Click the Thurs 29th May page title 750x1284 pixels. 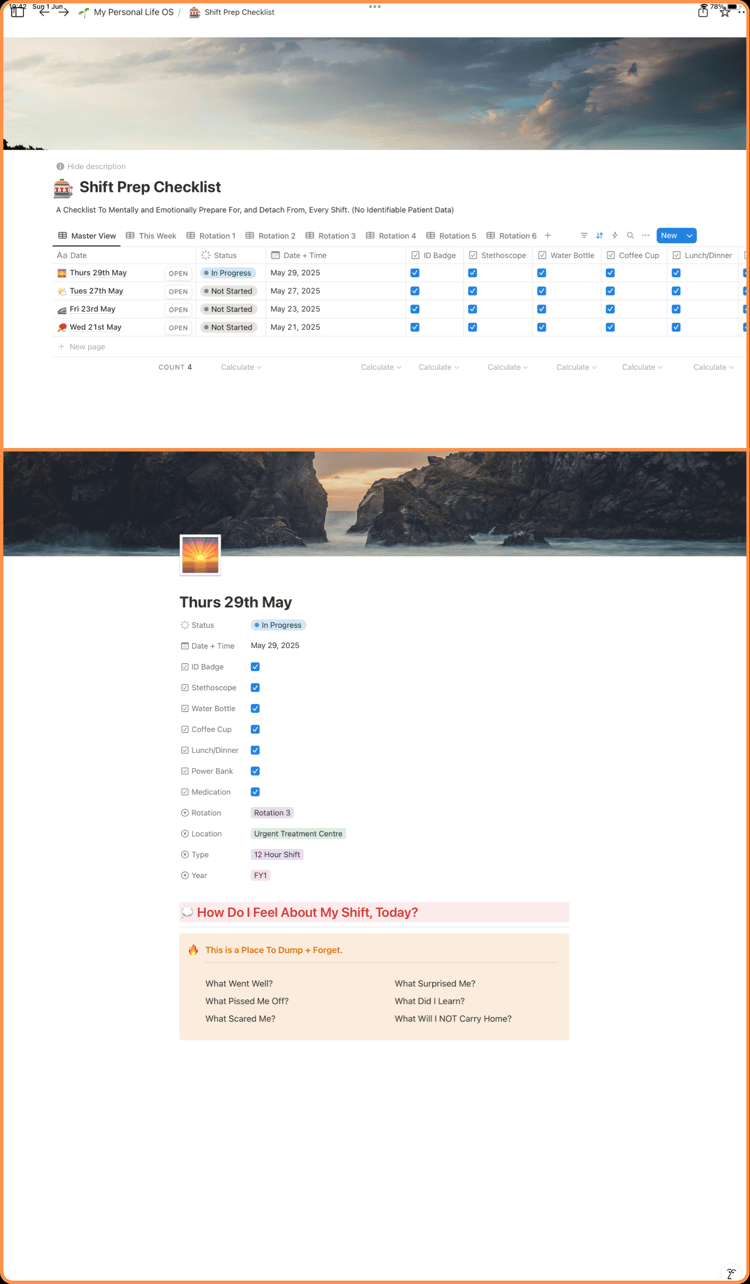[236, 602]
